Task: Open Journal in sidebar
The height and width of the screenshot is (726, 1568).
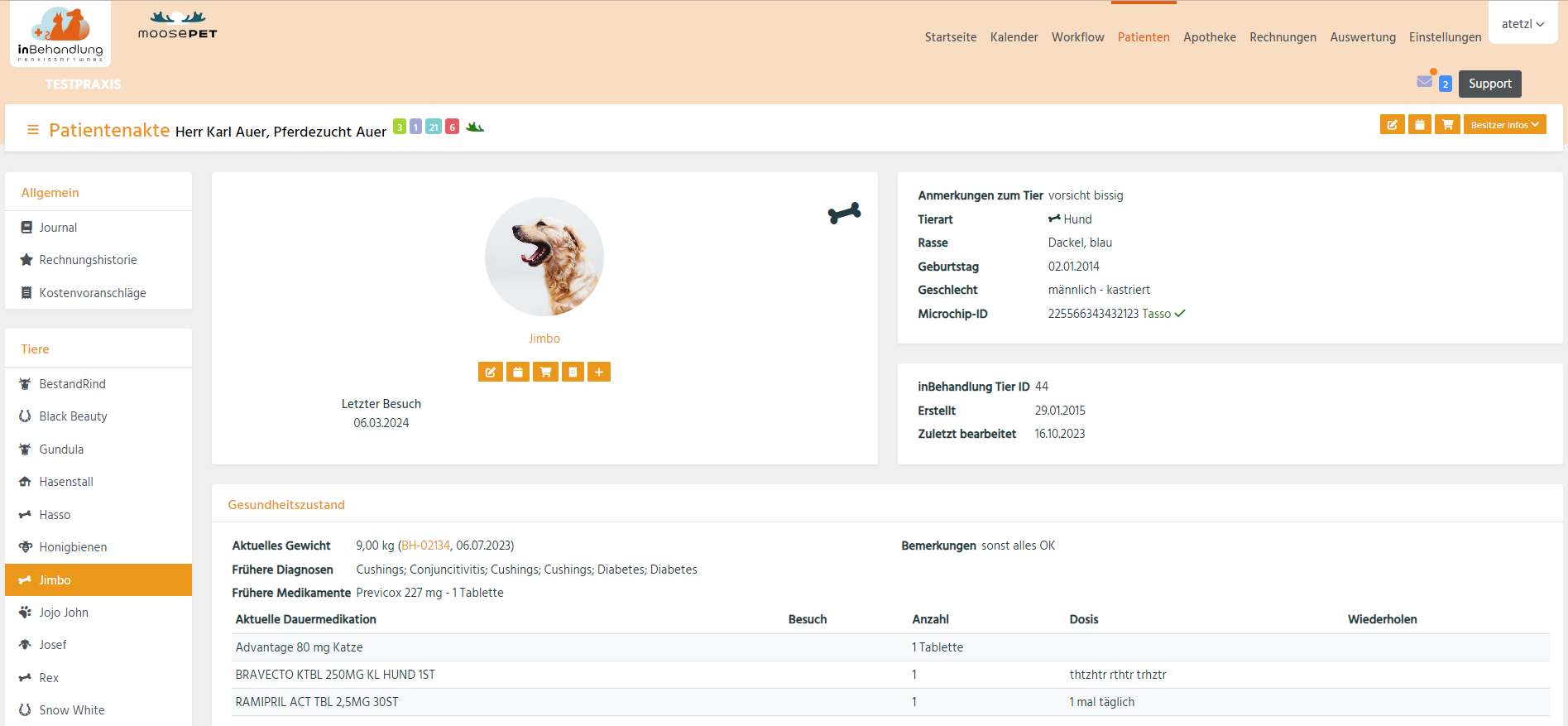Action: 98,228
